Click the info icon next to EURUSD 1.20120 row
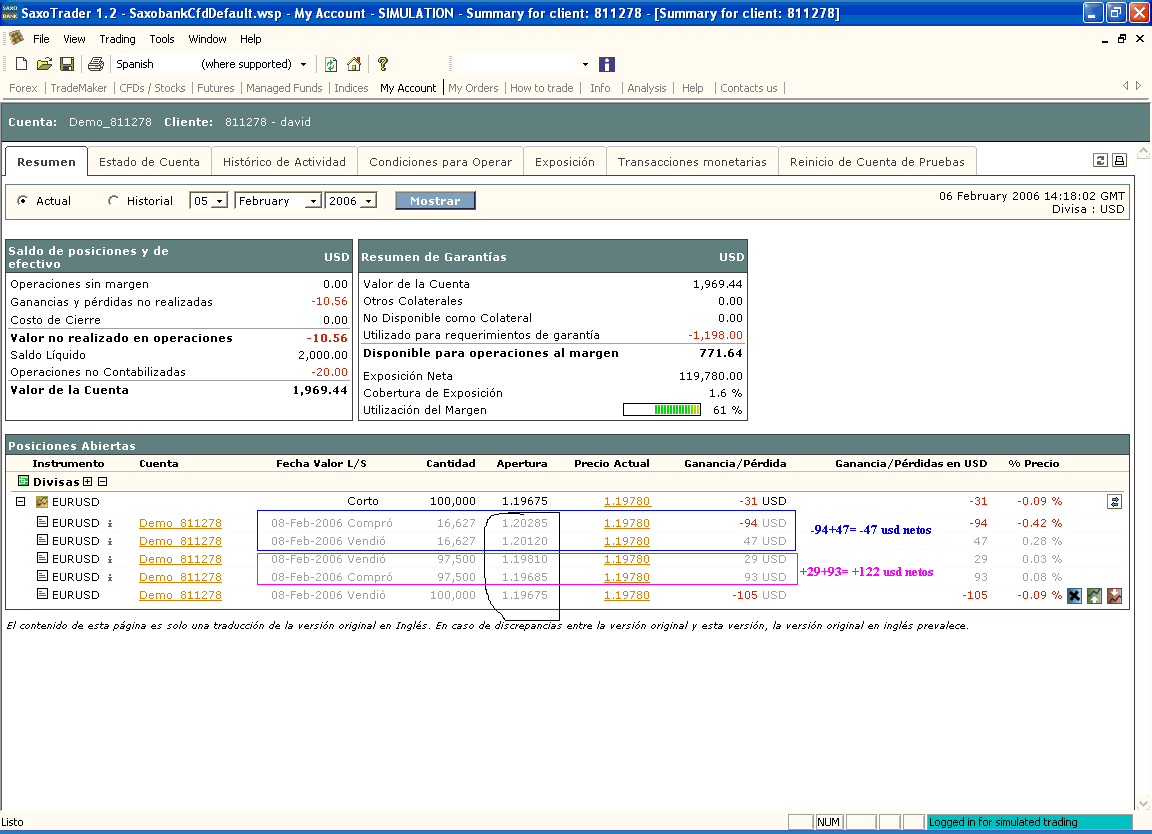Image resolution: width=1152 pixels, height=834 pixels. pos(110,542)
